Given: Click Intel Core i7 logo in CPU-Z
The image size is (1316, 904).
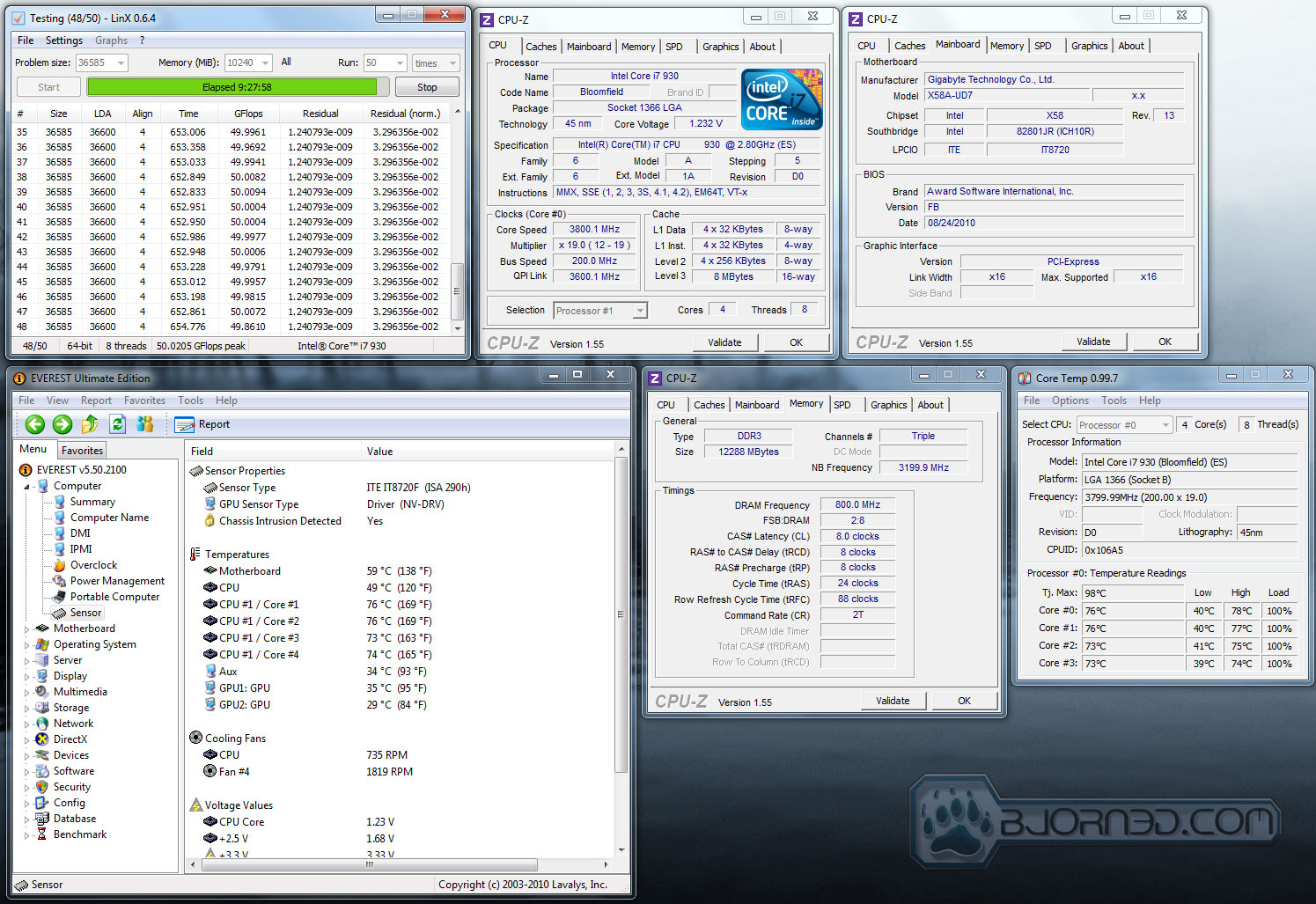Looking at the screenshot, I should click(x=782, y=99).
